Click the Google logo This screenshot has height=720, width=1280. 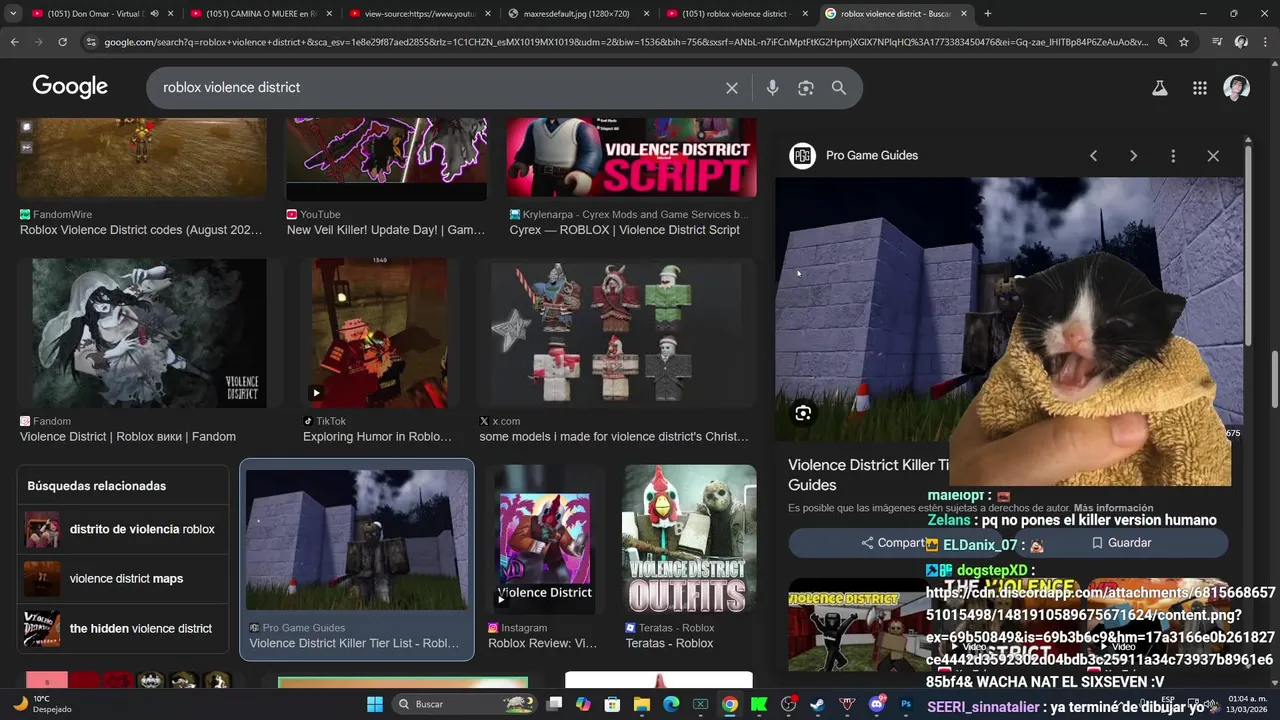click(70, 87)
